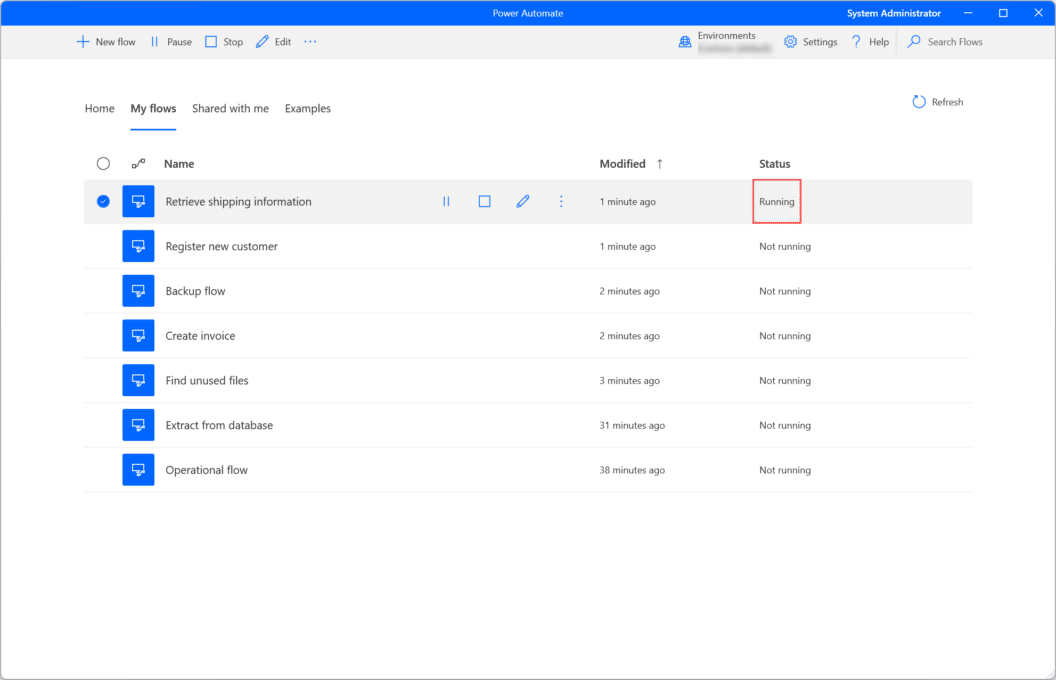1056x680 pixels.
Task: Open the Environments selector
Action: pos(725,42)
